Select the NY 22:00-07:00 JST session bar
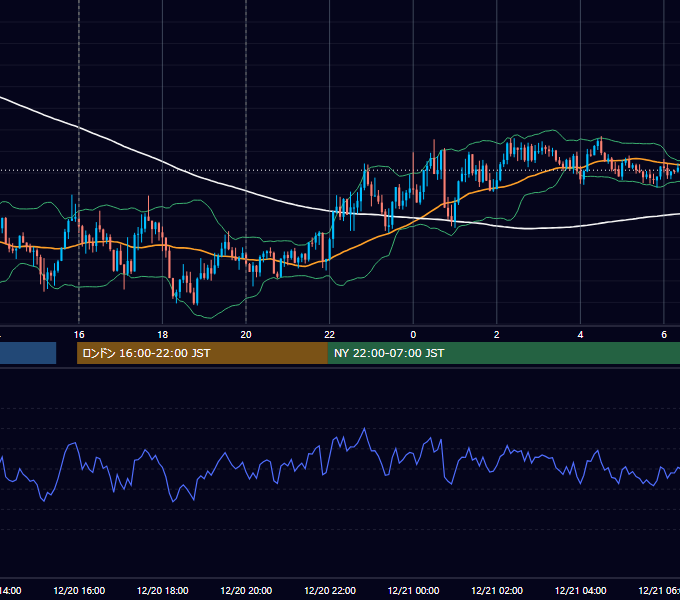This screenshot has height=600, width=680. click(503, 353)
